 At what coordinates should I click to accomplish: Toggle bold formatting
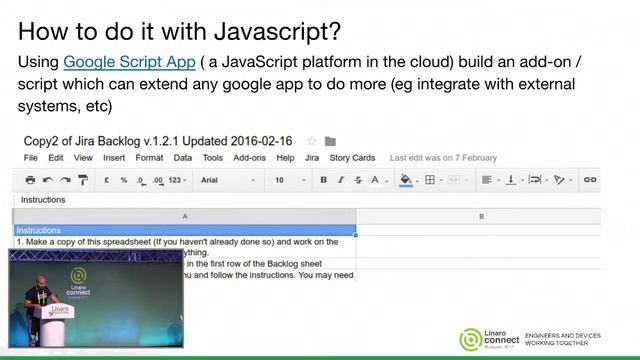click(x=323, y=180)
